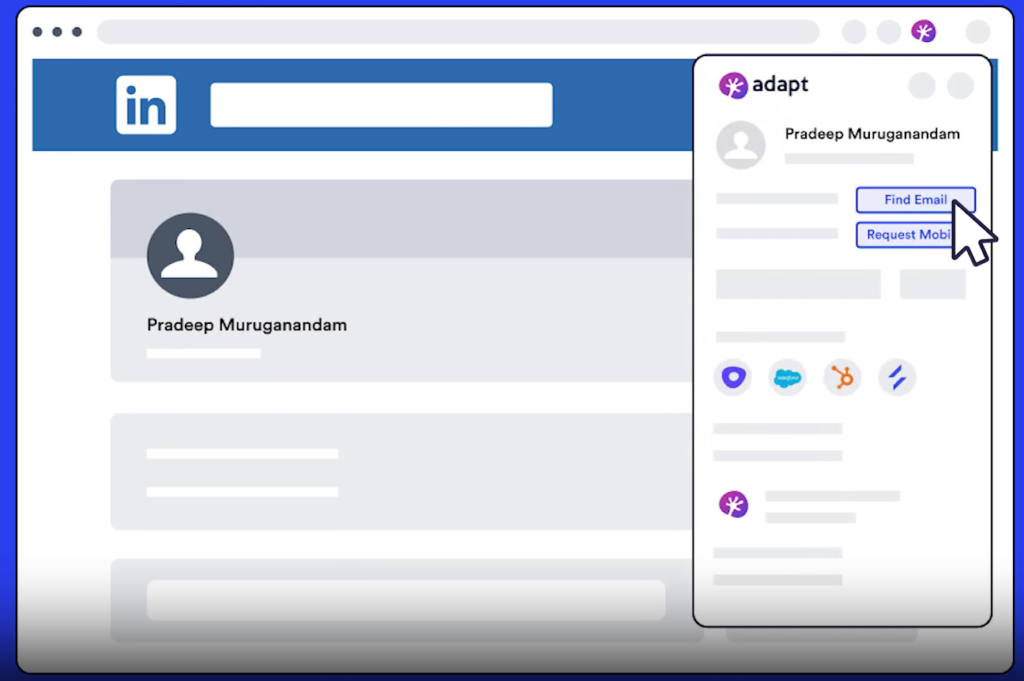The height and width of the screenshot is (681, 1024).
Task: Click Pradeep Muruganandam name in Adapt panel
Action: pos(872,134)
